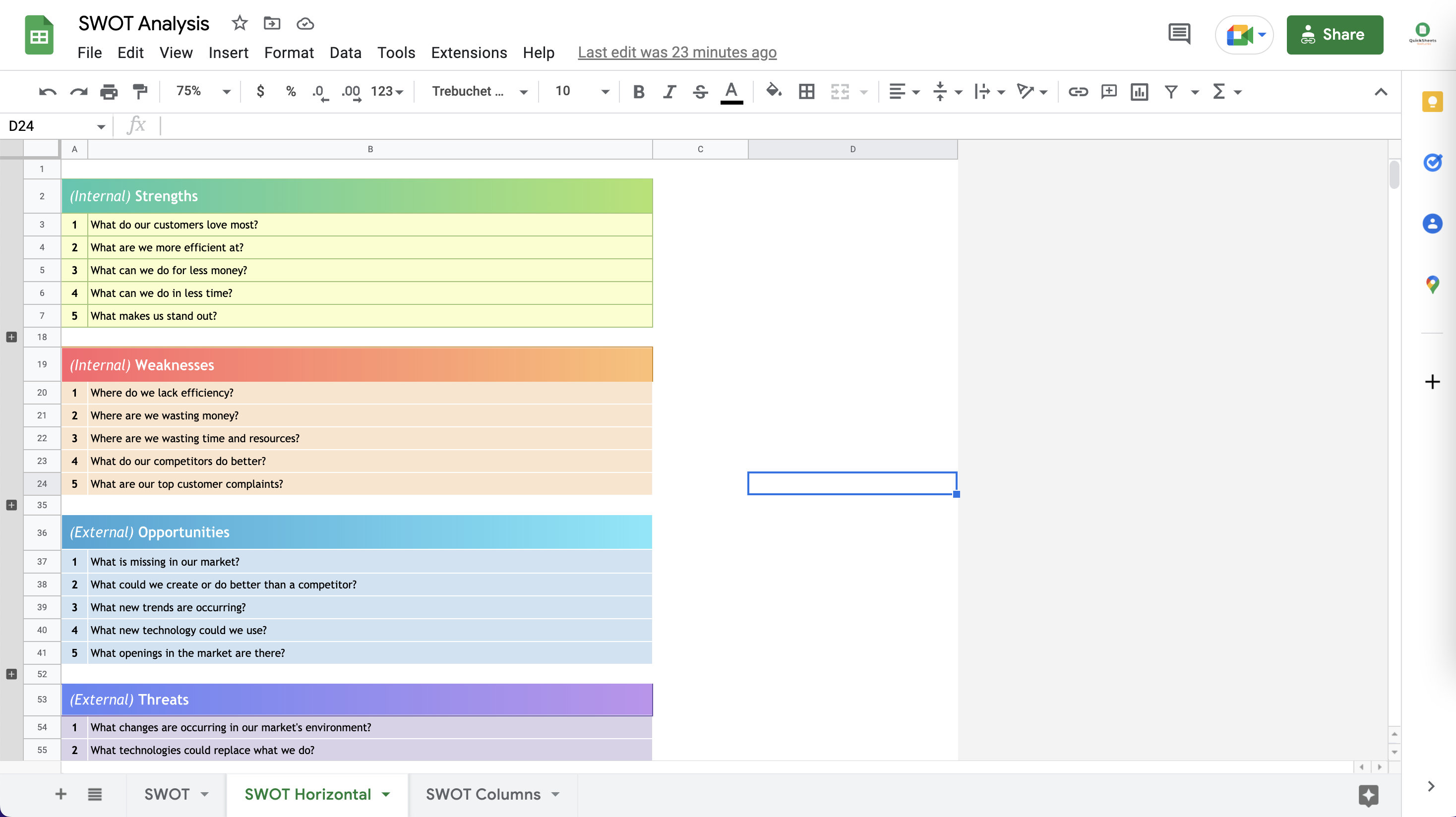Open Google Keep in the sidebar
The width and height of the screenshot is (1456, 817).
(1432, 102)
